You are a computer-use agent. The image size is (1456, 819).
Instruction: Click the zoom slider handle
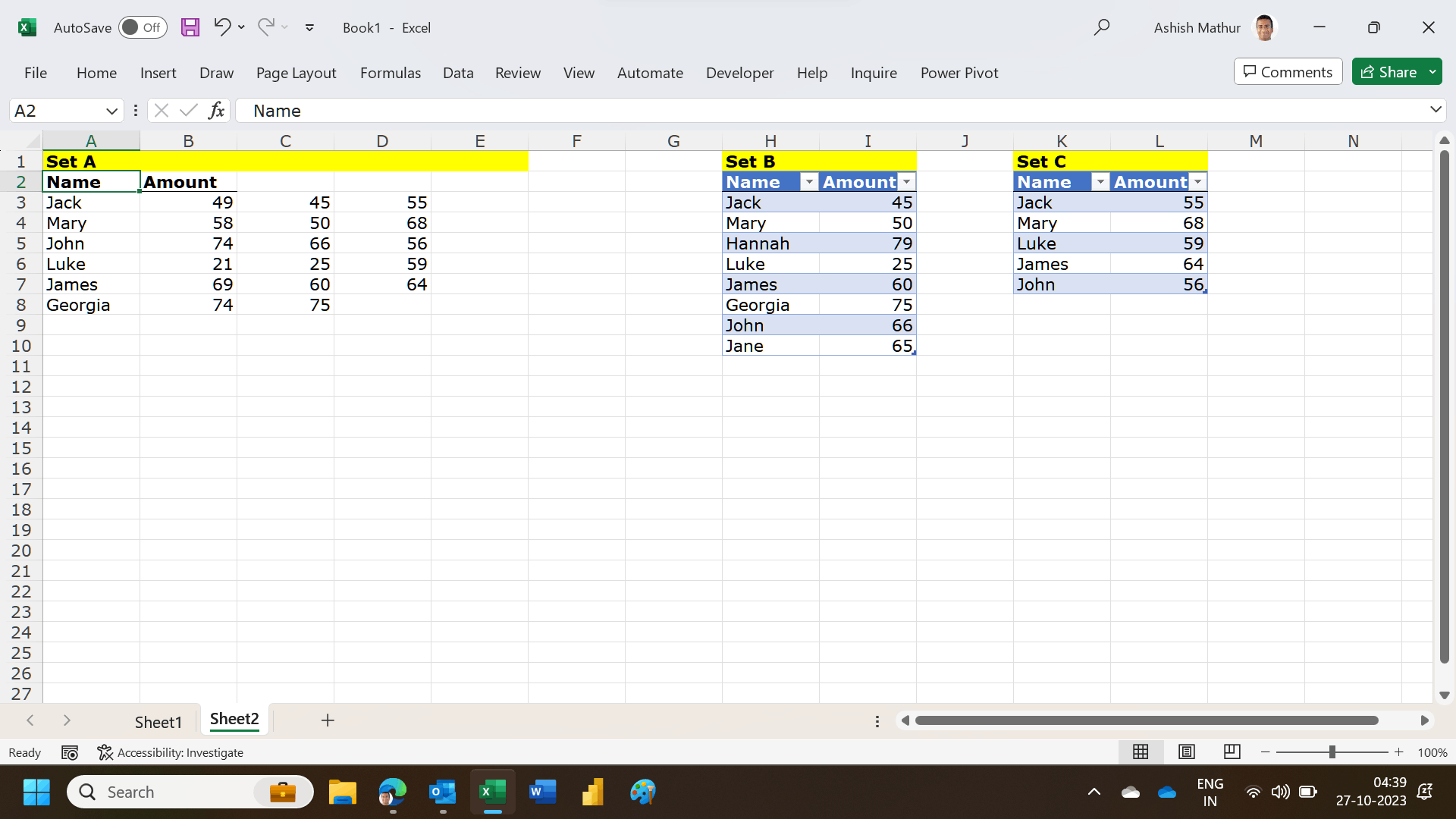(x=1332, y=752)
